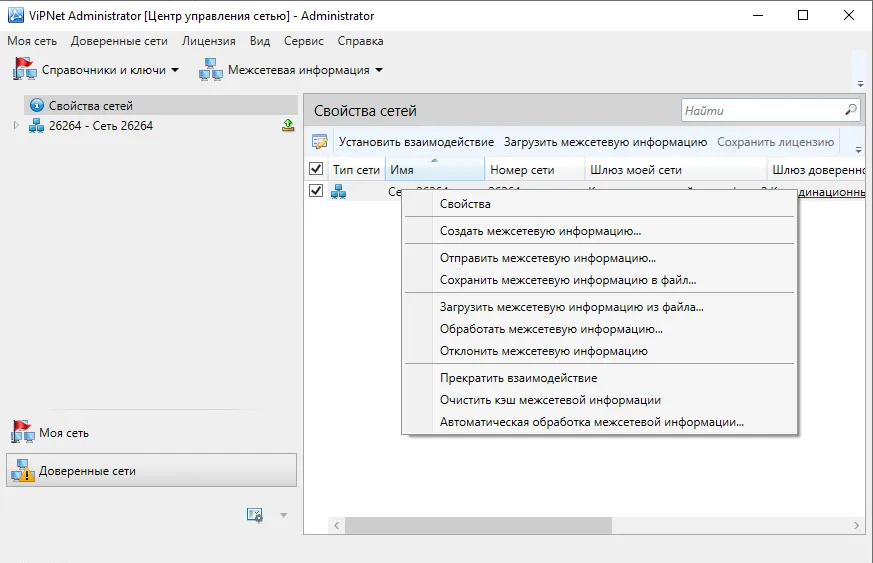The width and height of the screenshot is (873, 563).
Task: Select Прекратить взаимодействие in context menu
Action: click(599, 378)
